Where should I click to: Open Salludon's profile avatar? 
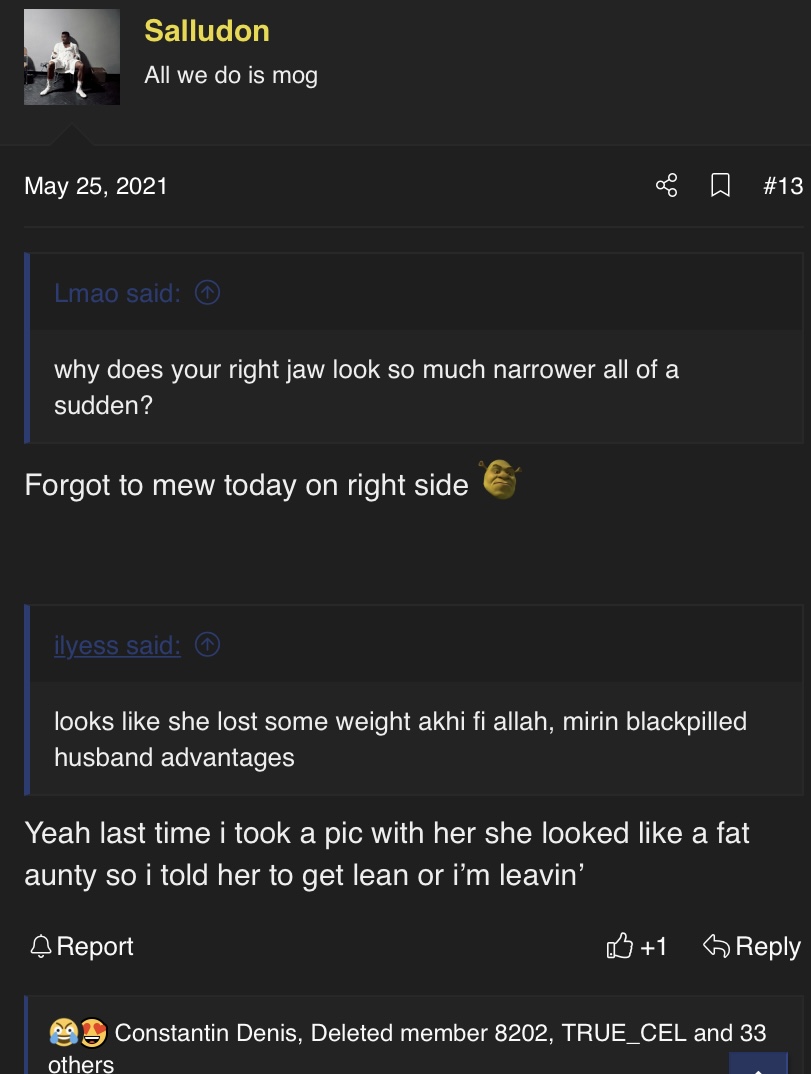point(72,57)
